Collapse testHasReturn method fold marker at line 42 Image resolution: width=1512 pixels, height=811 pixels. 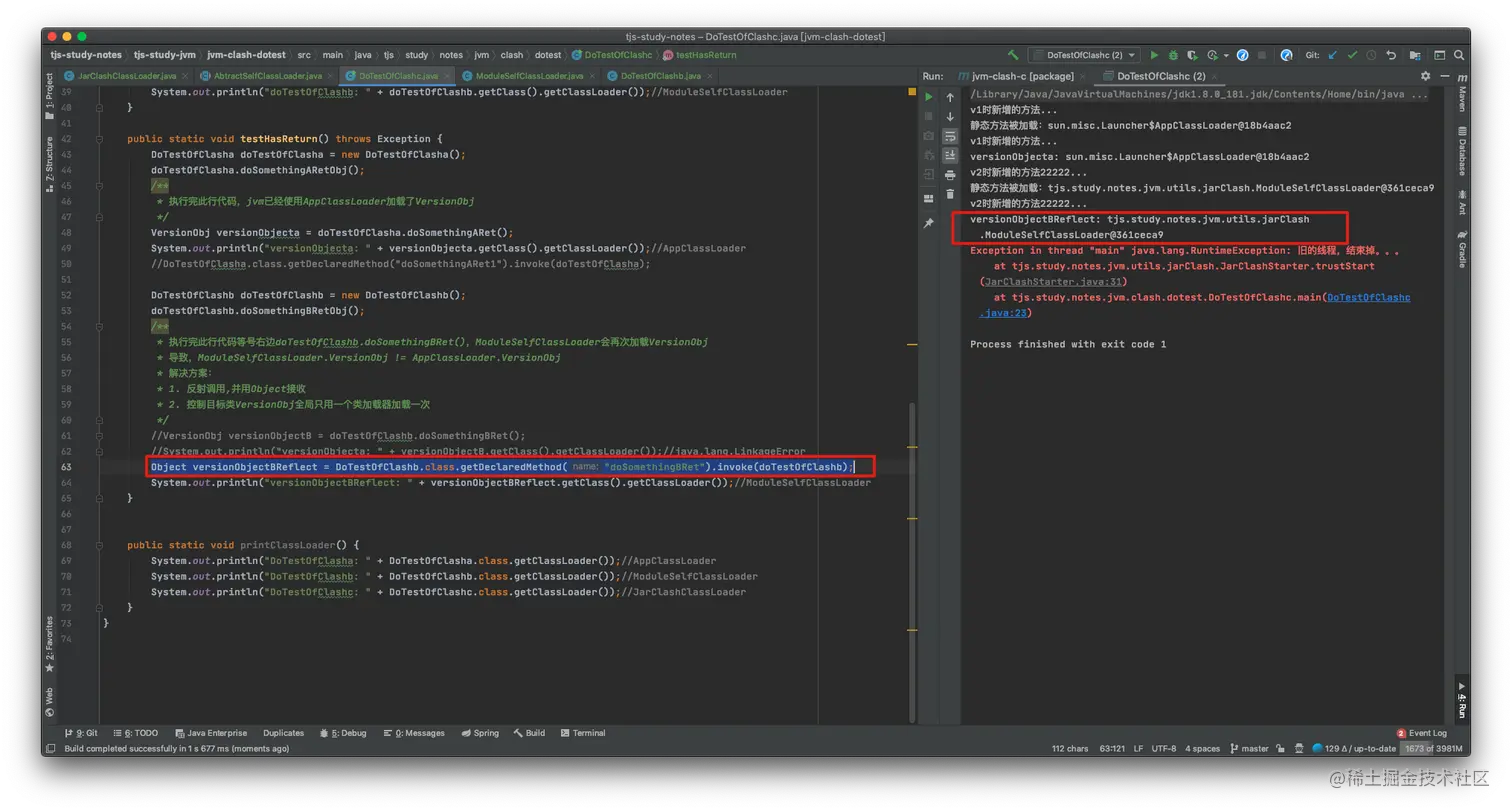tap(101, 139)
